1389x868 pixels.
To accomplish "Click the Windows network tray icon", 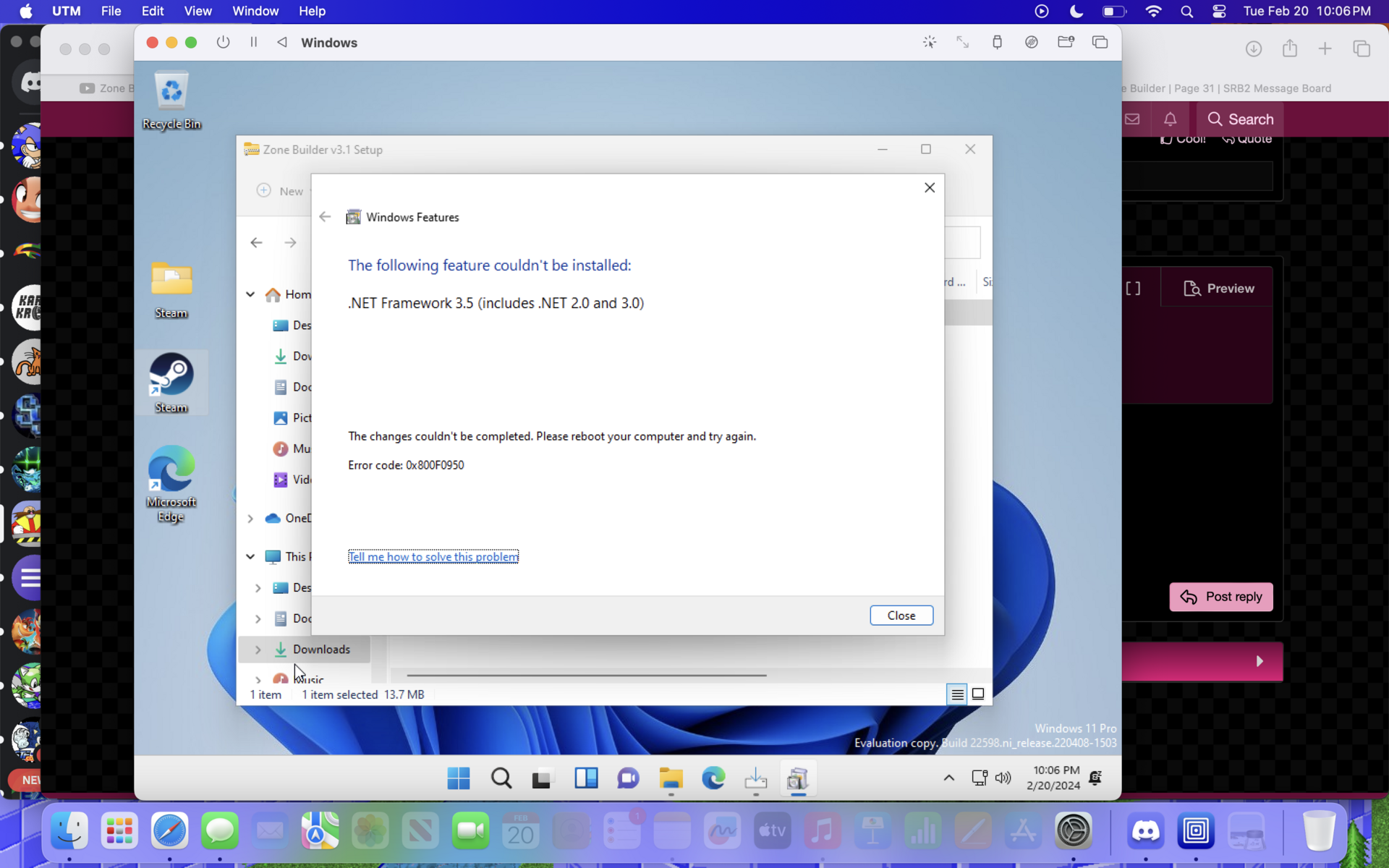I will coord(980,778).
